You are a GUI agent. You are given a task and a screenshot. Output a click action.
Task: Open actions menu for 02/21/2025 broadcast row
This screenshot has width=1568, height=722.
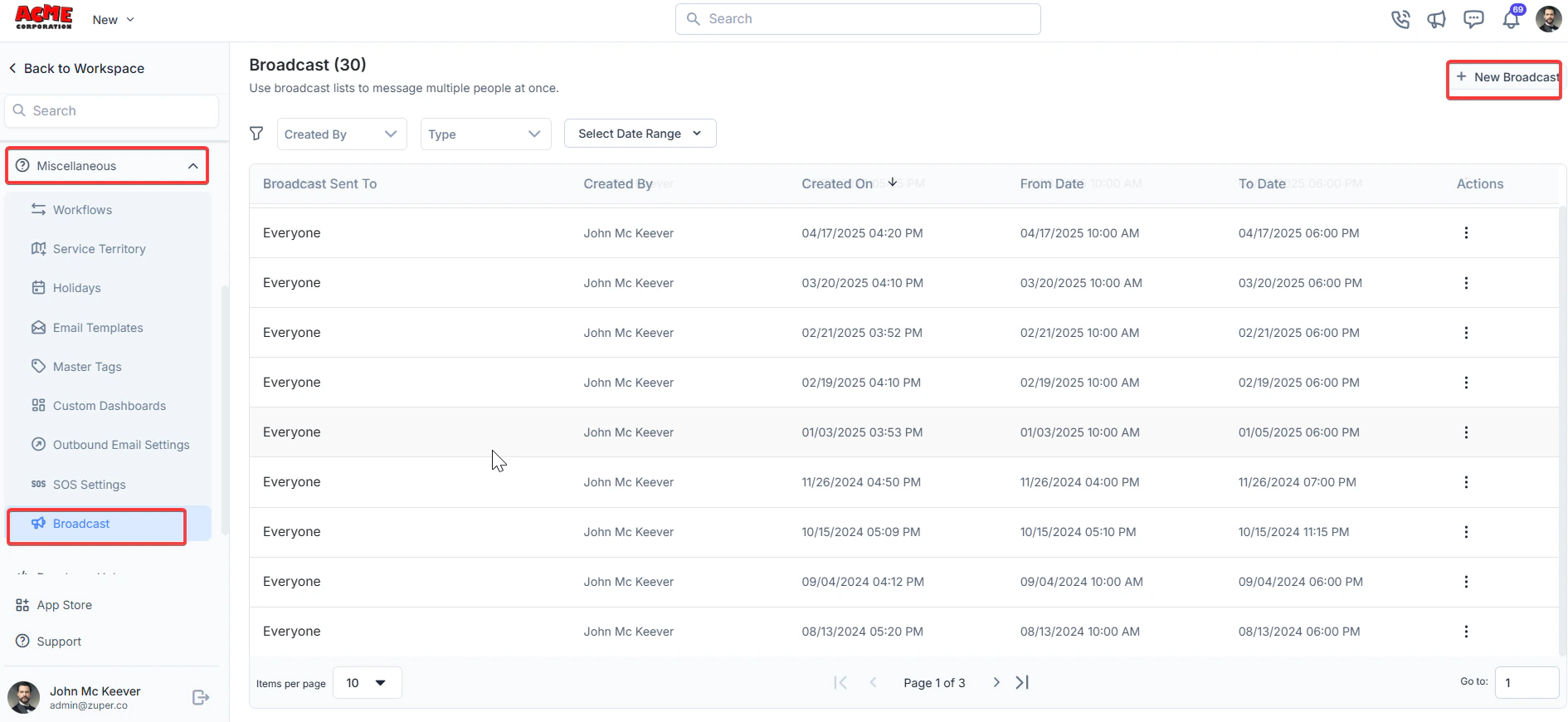1466,333
